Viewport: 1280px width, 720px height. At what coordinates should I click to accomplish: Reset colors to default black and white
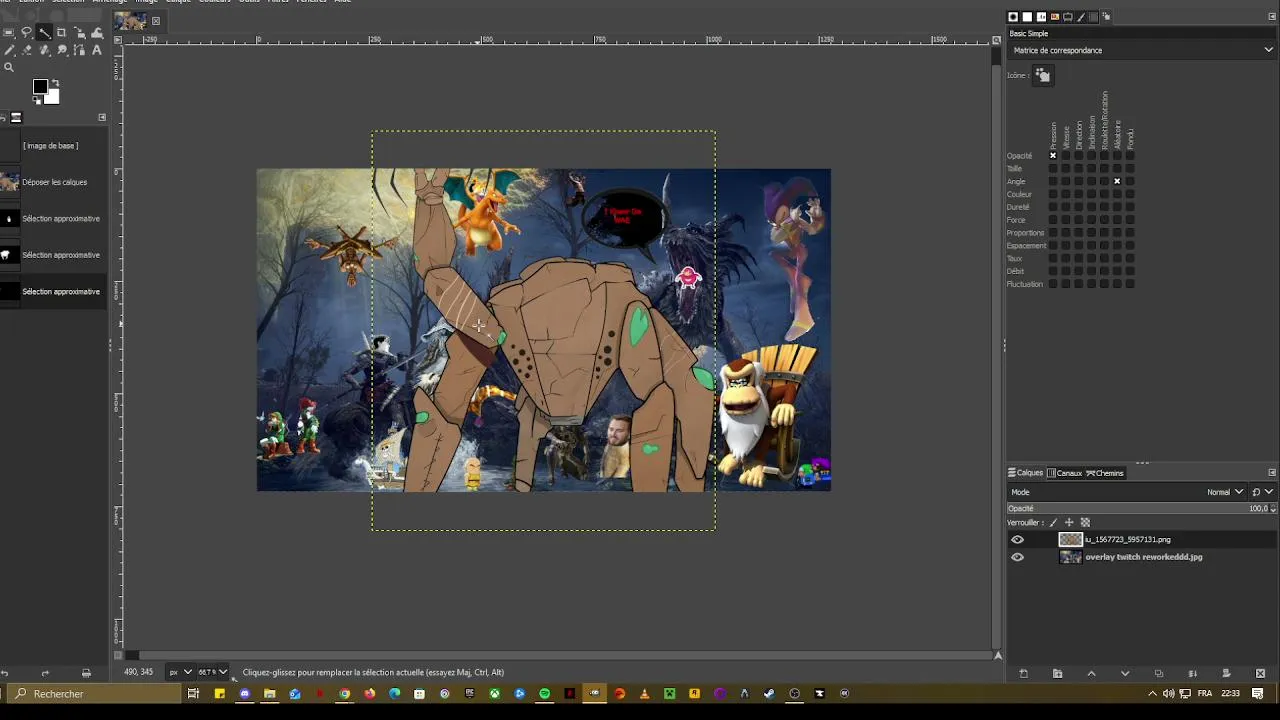(x=36, y=100)
